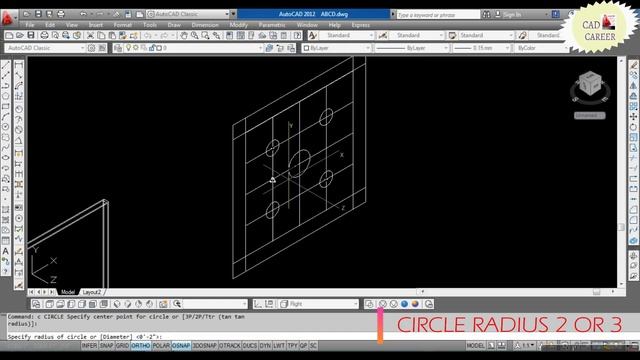The height and width of the screenshot is (360, 640).
Task: Select the Radius dimension tool
Action: coord(19,109)
